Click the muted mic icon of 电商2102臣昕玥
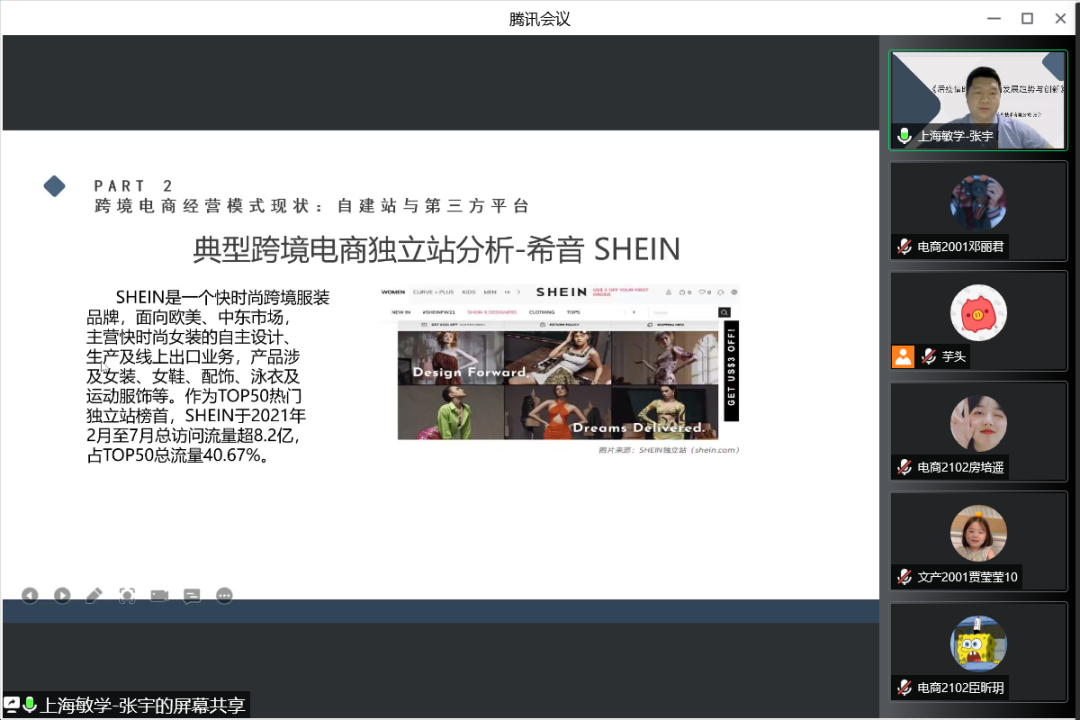The width and height of the screenshot is (1080, 720). 904,687
